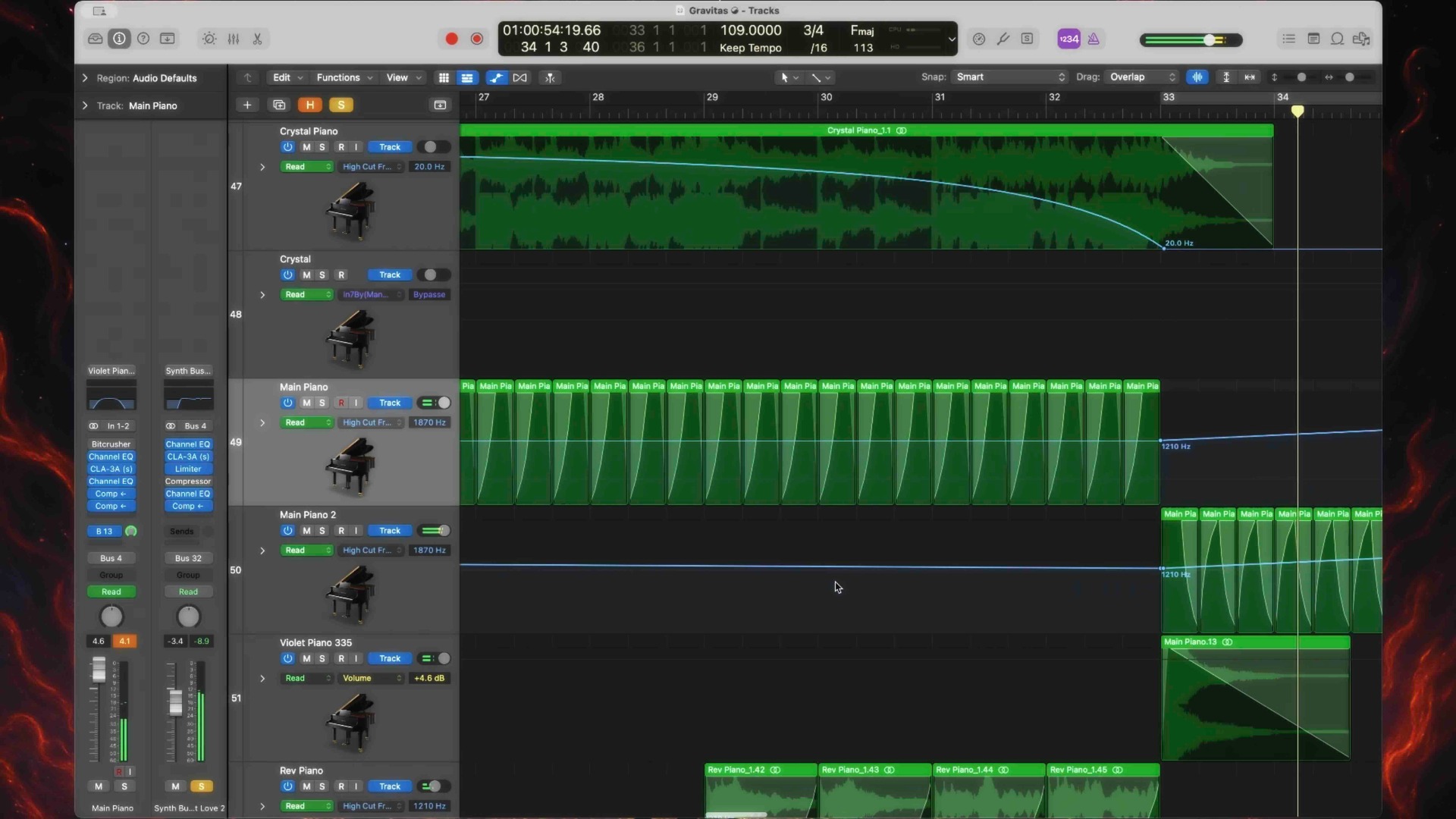Open the List Editors icon
This screenshot has width=1456, height=819.
[1288, 39]
